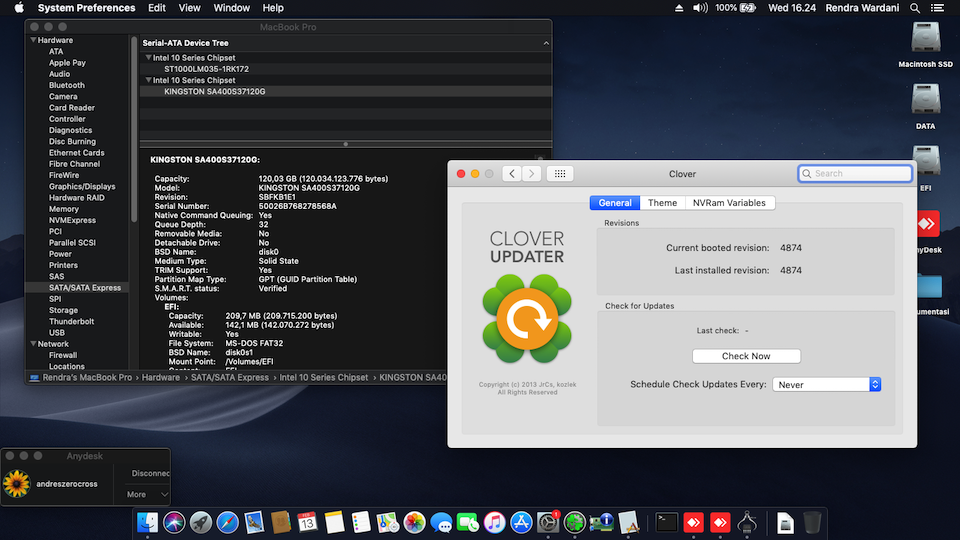The width and height of the screenshot is (960, 540).
Task: Click the eject icon in menu bar
Action: [679, 8]
